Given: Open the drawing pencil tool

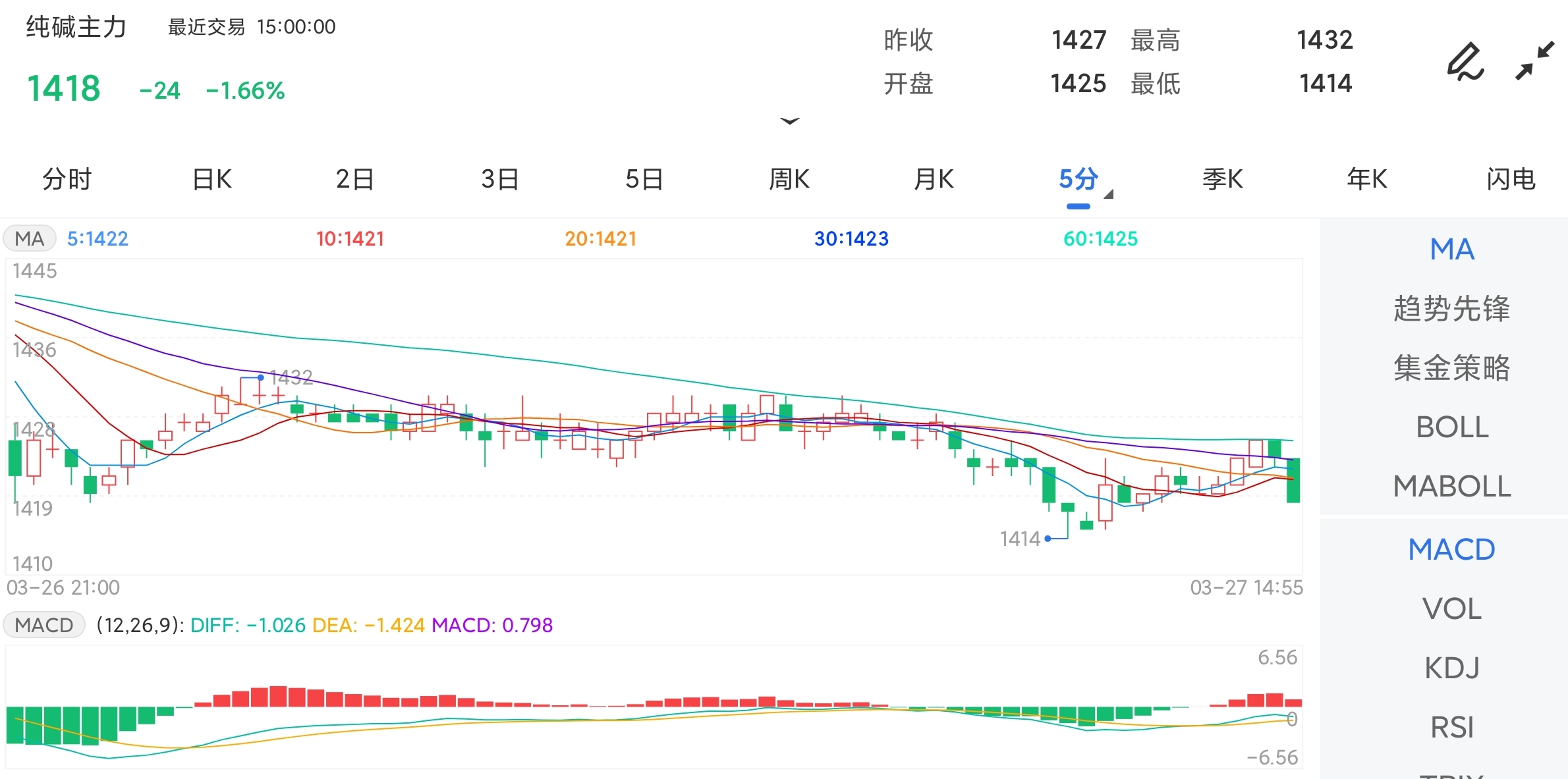Looking at the screenshot, I should [x=1466, y=61].
